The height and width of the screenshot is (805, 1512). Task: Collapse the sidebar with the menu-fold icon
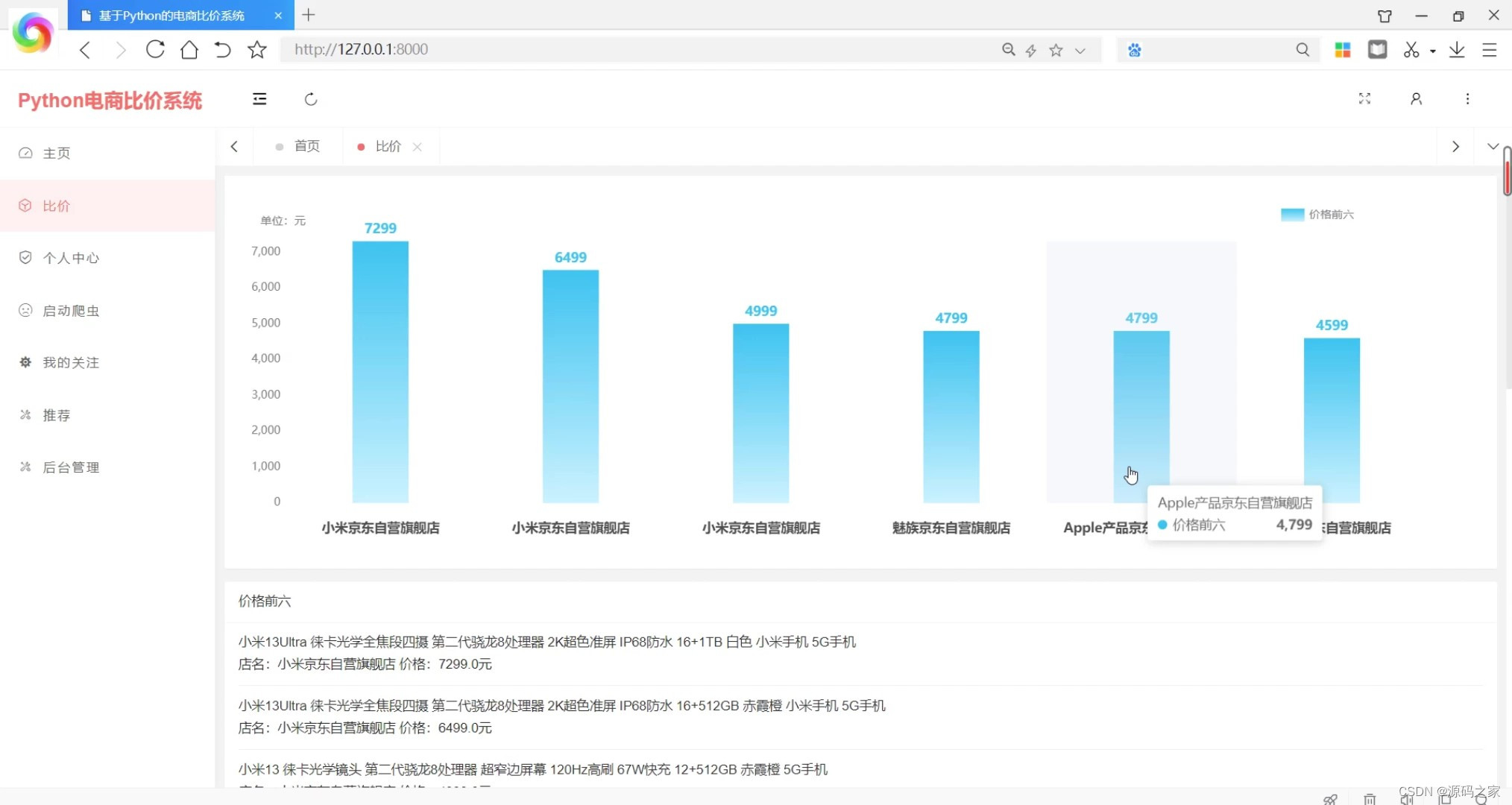click(259, 99)
